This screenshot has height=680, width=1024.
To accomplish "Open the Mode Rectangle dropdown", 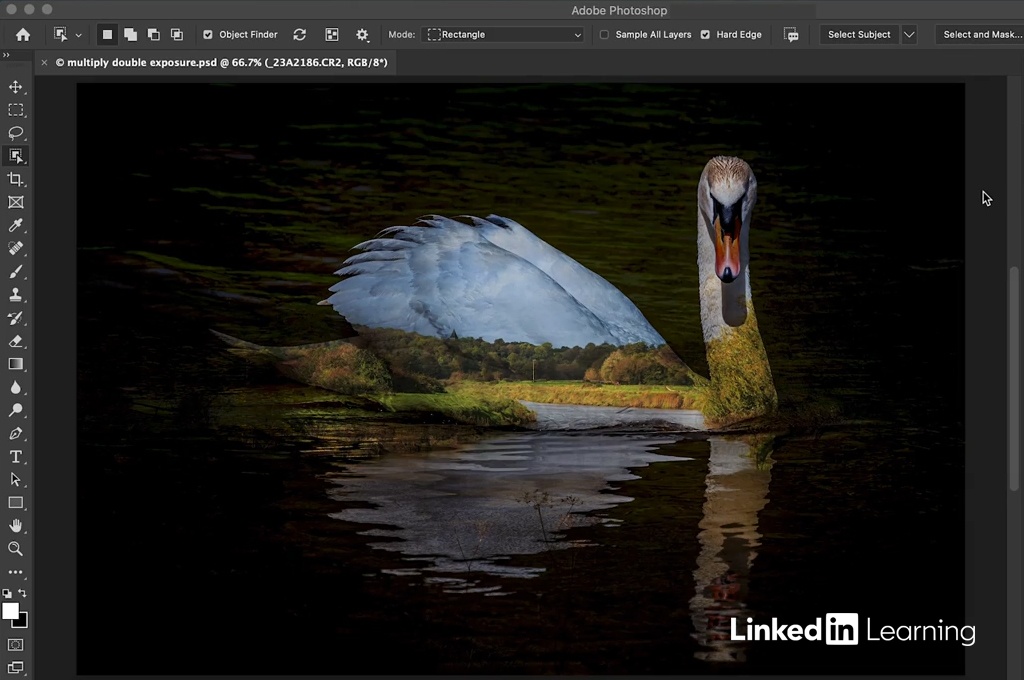I will point(504,35).
